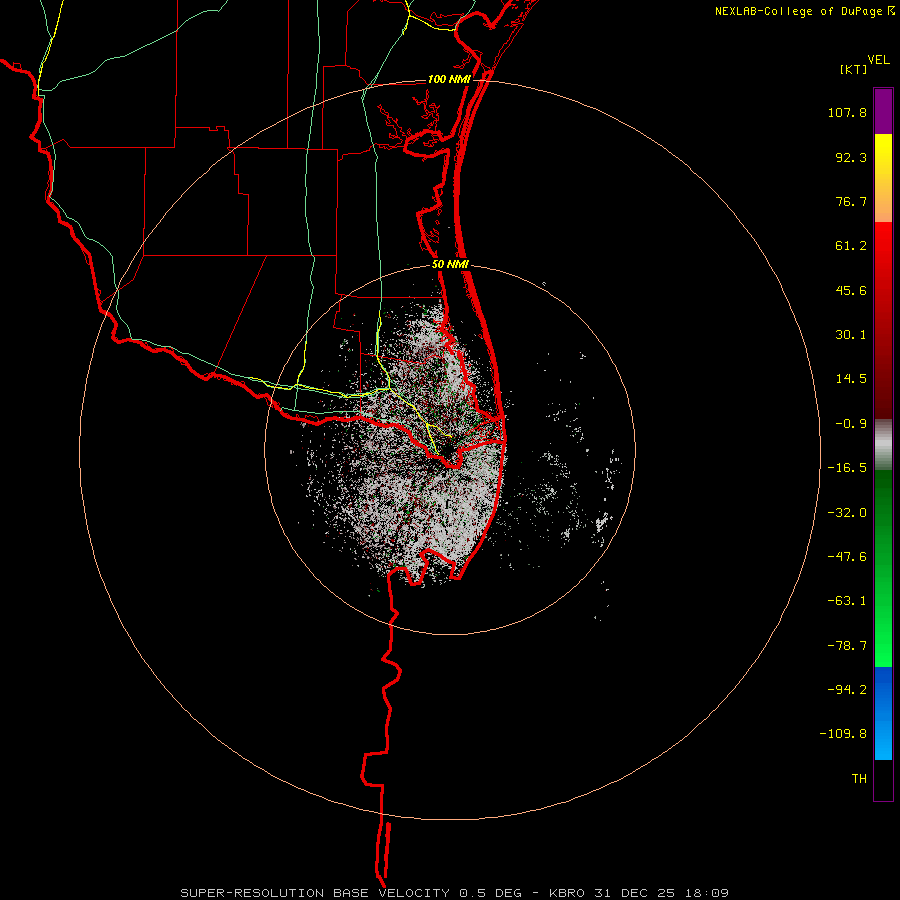Click the 92.3 velocity scale value
Viewport: 900px width, 900px height.
[x=851, y=157]
